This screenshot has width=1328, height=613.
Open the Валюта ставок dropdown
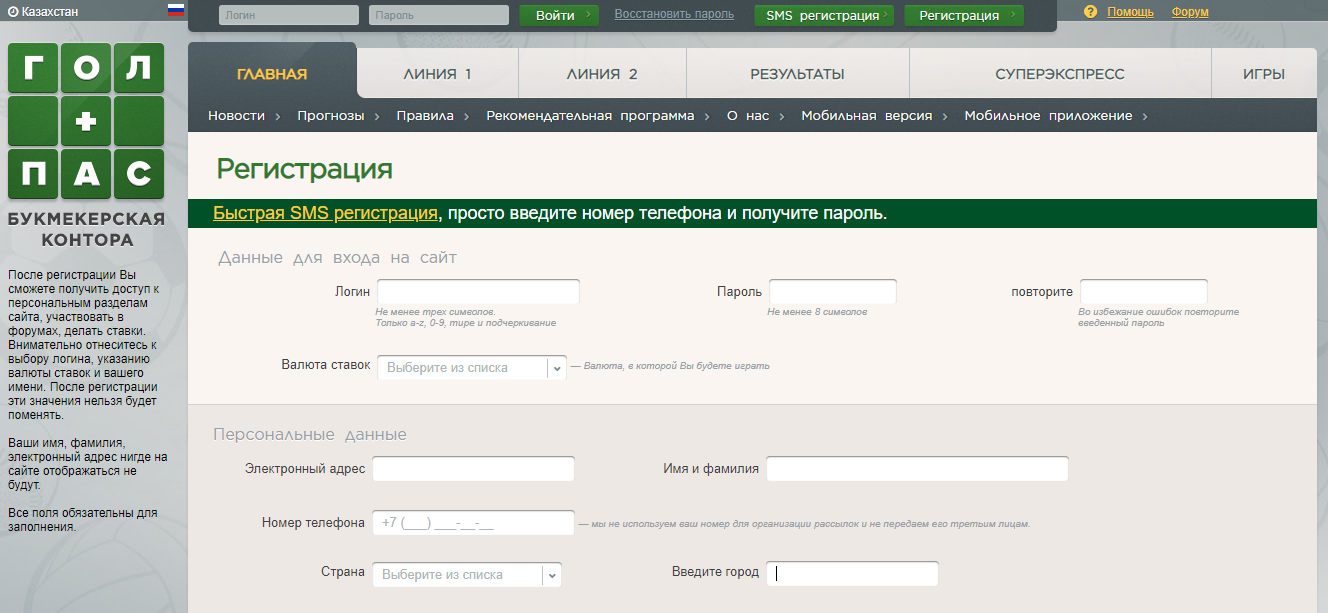[472, 368]
